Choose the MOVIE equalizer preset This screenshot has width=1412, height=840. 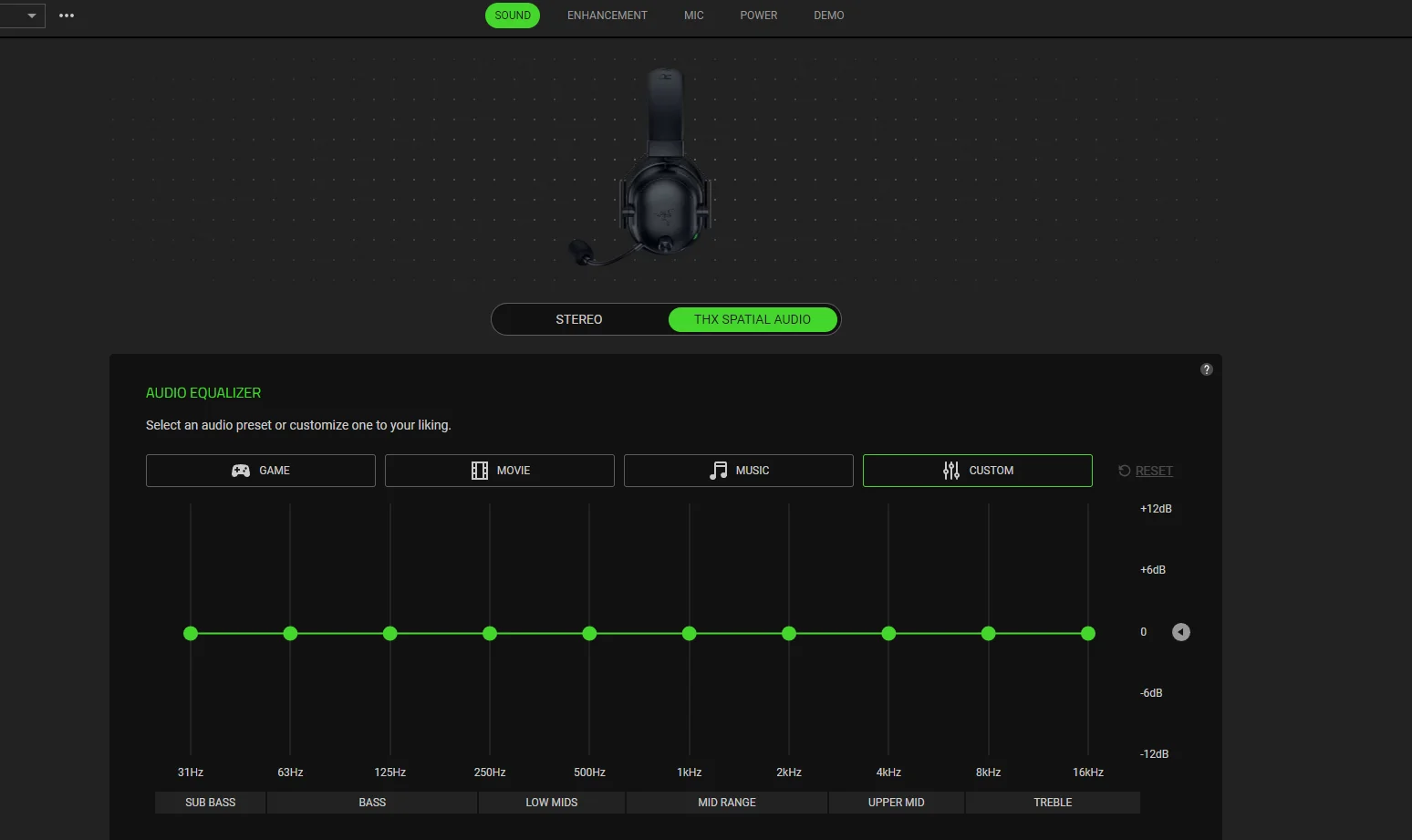click(x=500, y=471)
